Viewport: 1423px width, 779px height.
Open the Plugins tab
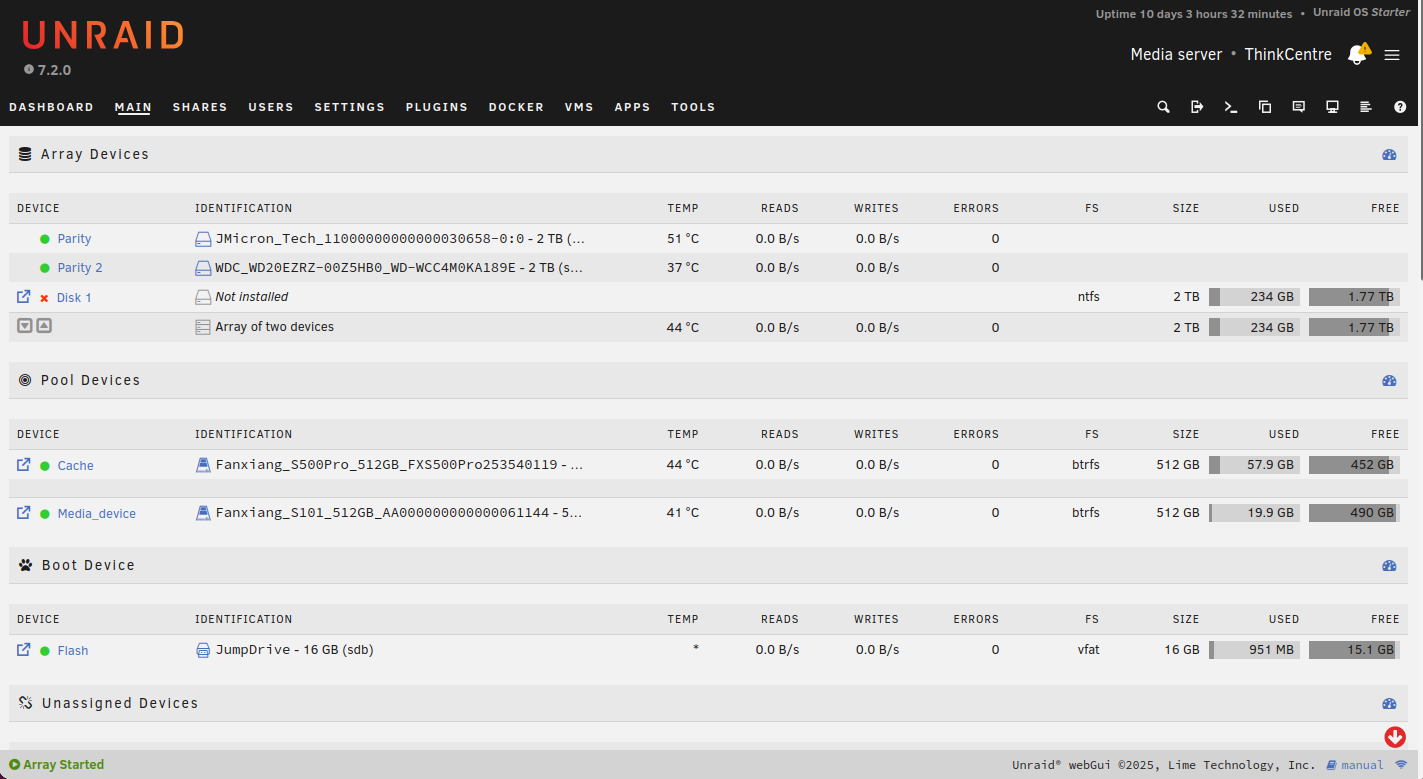tap(437, 107)
